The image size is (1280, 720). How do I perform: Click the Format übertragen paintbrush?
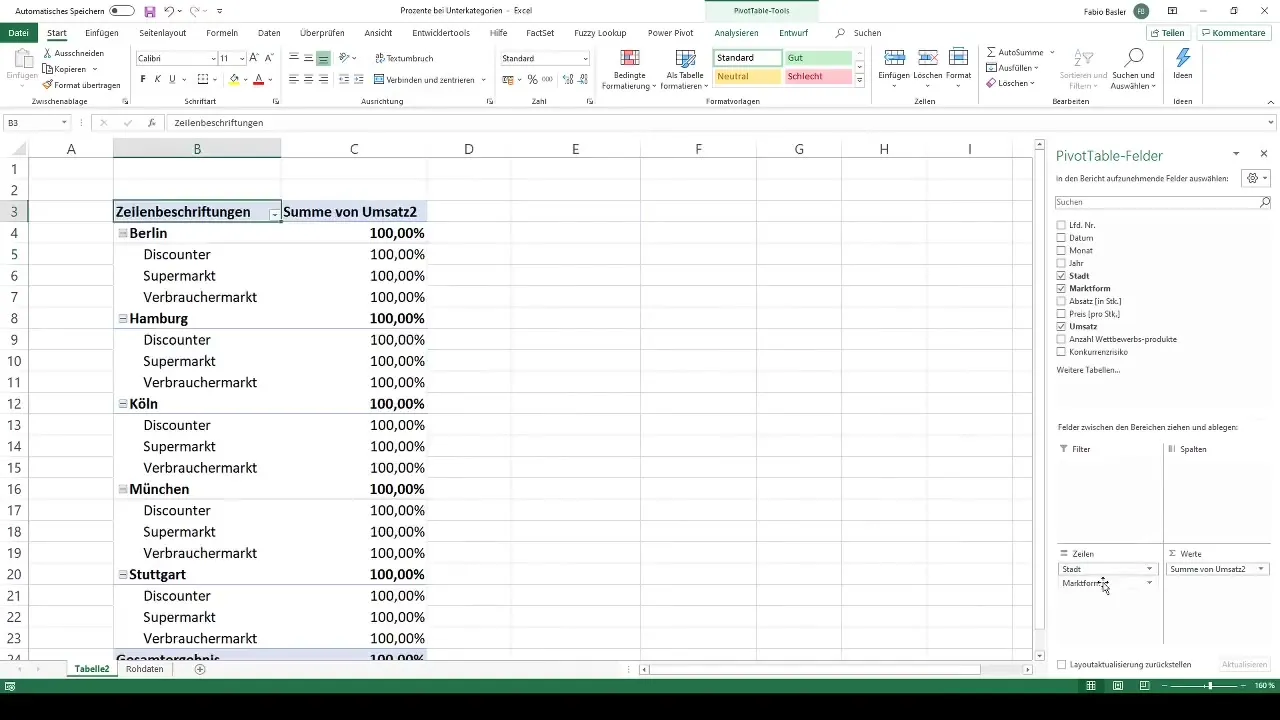coord(48,85)
